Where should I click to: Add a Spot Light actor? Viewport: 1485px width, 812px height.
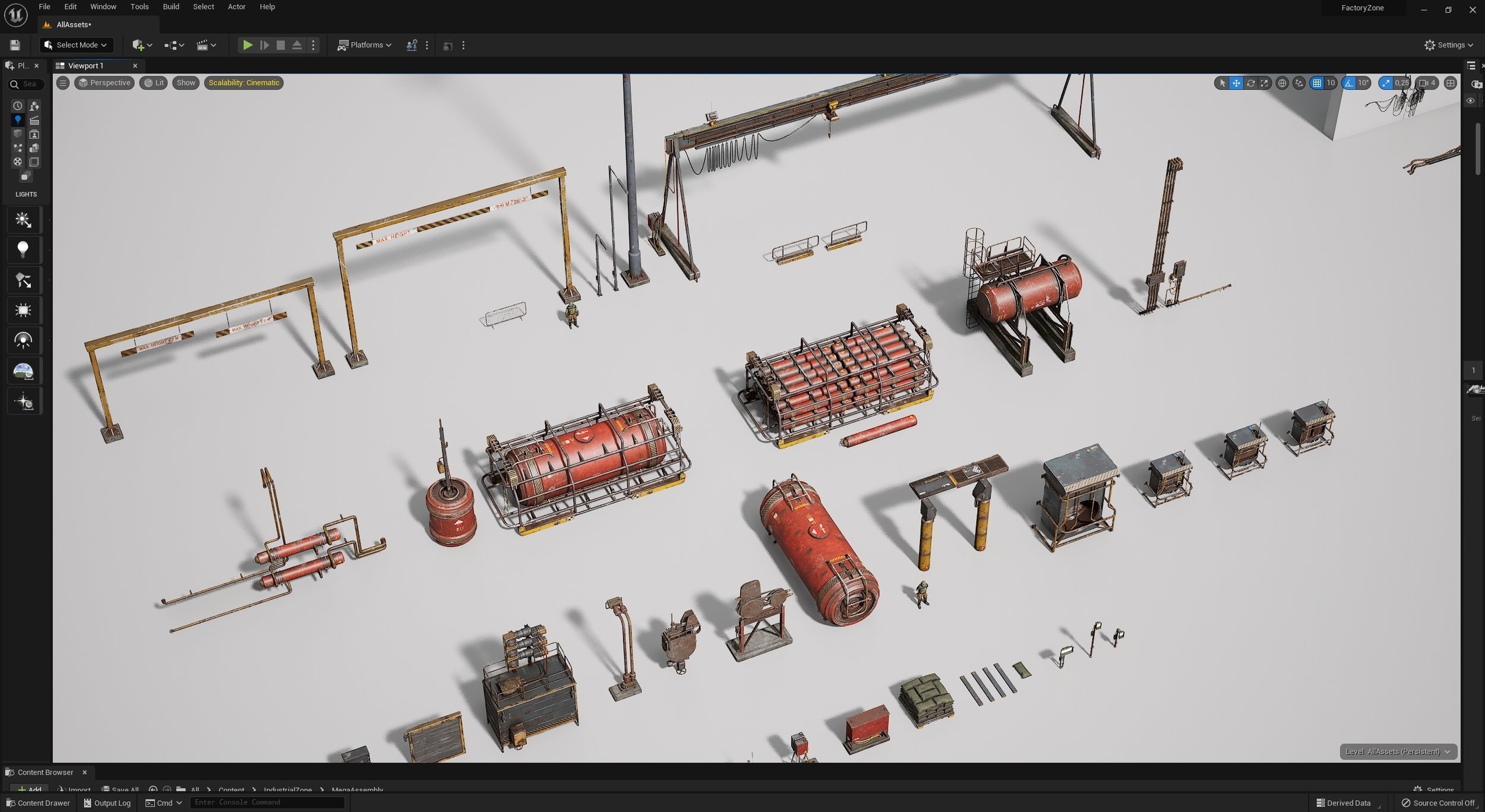click(x=23, y=280)
